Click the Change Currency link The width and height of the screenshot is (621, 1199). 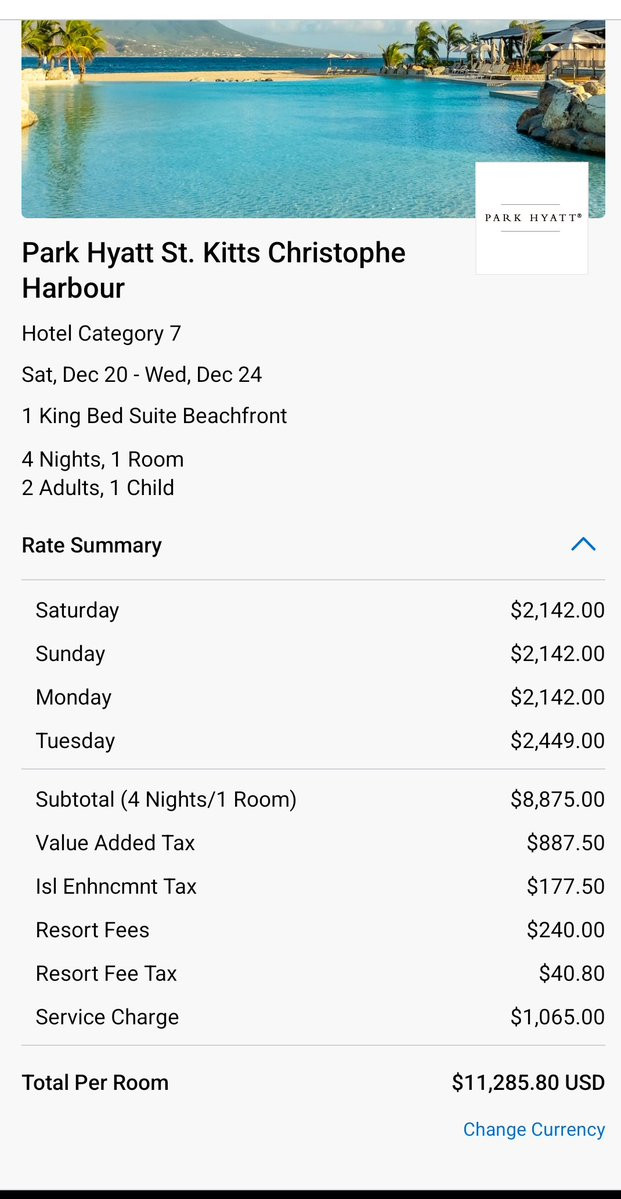pyautogui.click(x=534, y=1129)
